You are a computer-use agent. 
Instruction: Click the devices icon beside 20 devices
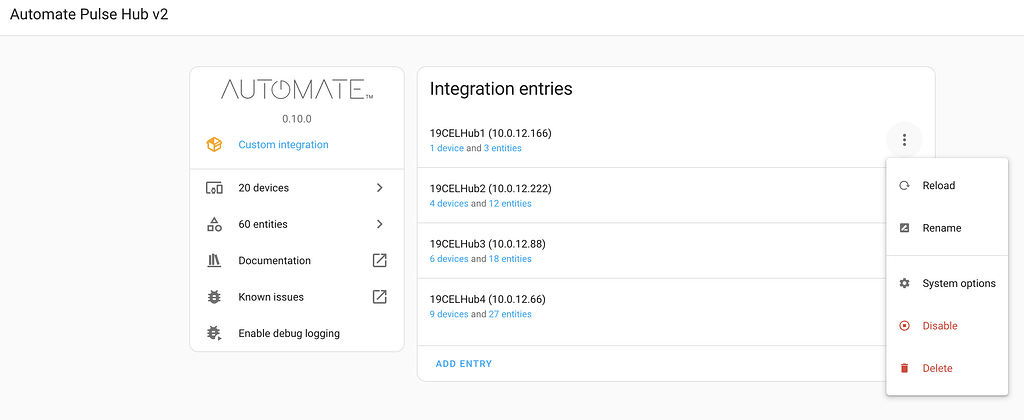(214, 188)
